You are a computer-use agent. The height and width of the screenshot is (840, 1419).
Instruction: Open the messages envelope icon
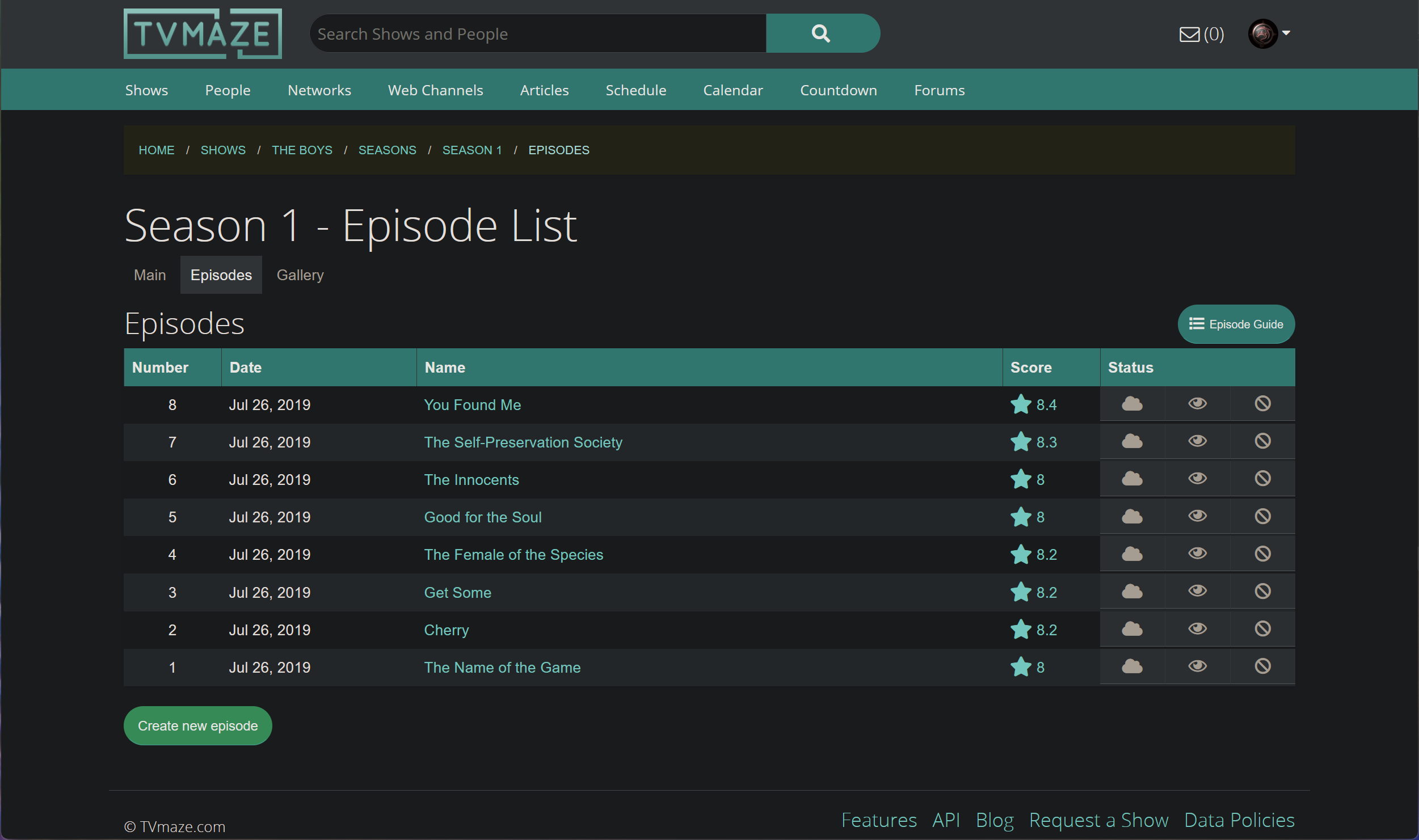coord(1189,35)
